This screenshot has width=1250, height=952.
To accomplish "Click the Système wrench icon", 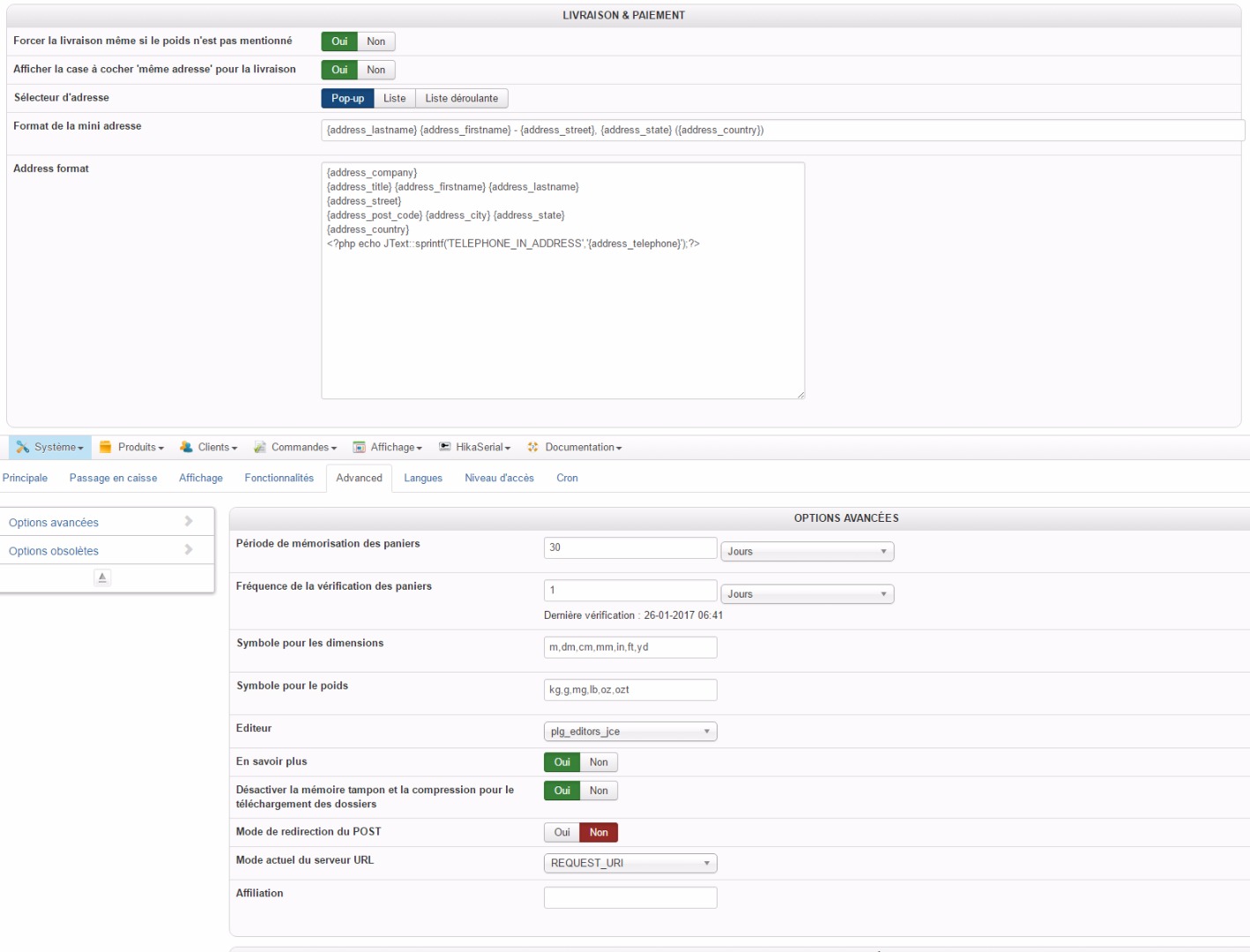I will coord(23,448).
